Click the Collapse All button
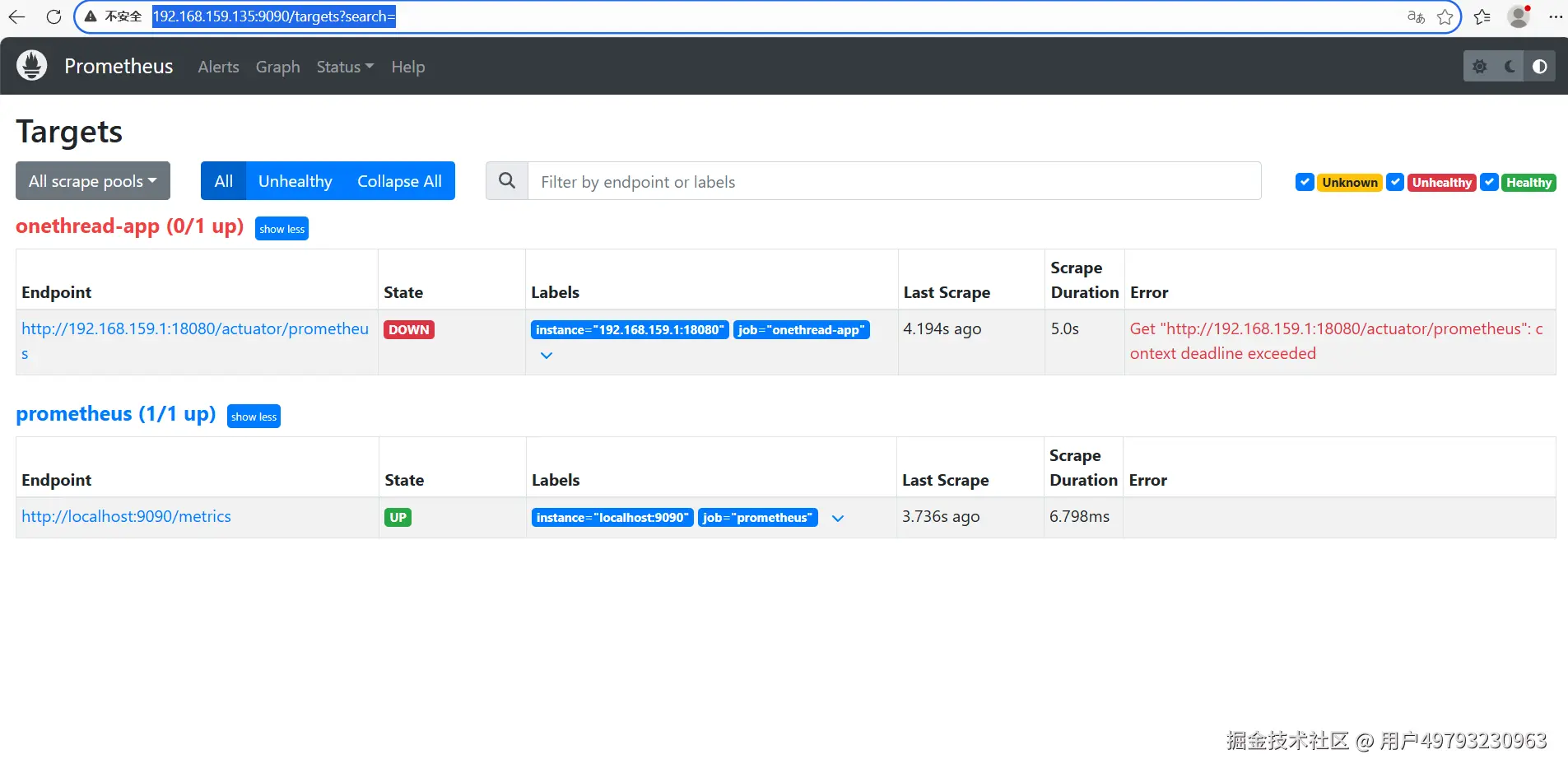This screenshot has width=1568, height=773. pyautogui.click(x=399, y=181)
